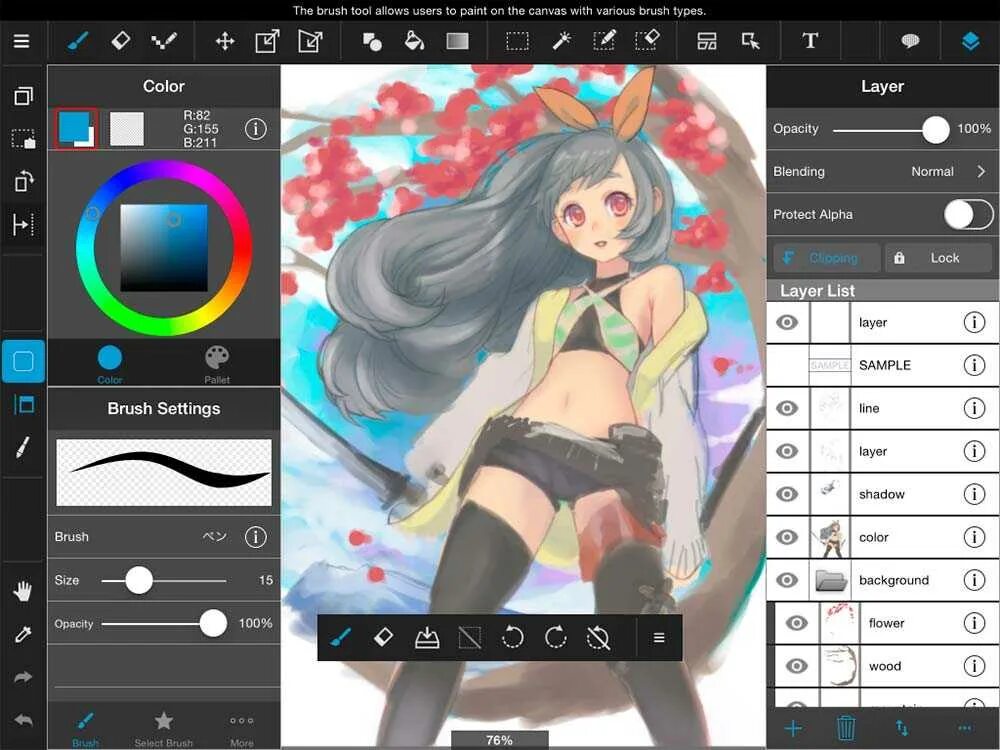
Task: Switch to the Pallet tab
Action: pos(217,364)
